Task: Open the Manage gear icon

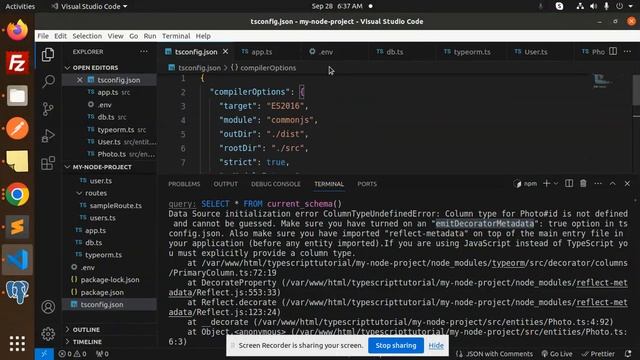Action: click(x=48, y=333)
